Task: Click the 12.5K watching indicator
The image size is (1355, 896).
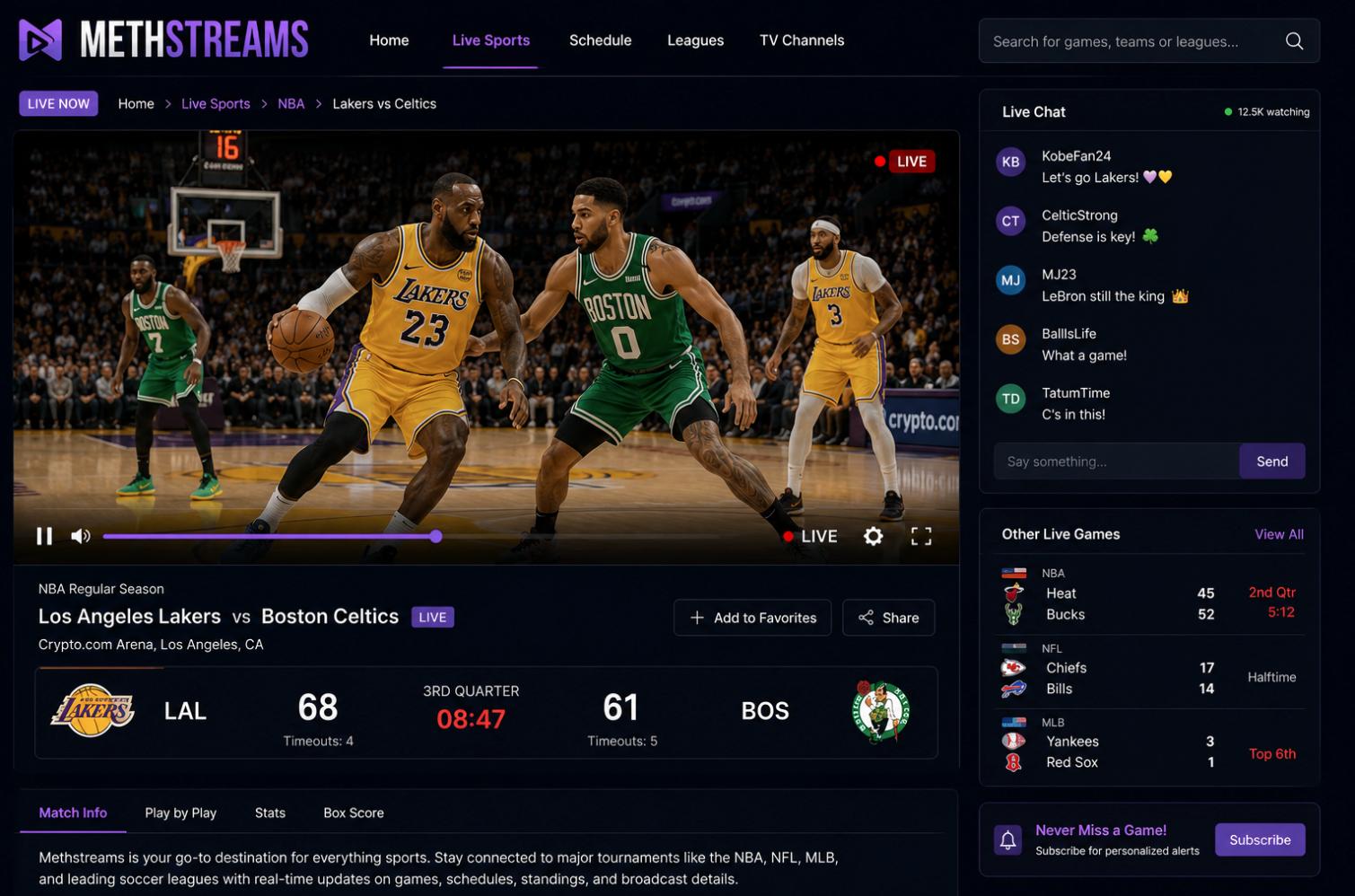Action: pyautogui.click(x=1266, y=112)
